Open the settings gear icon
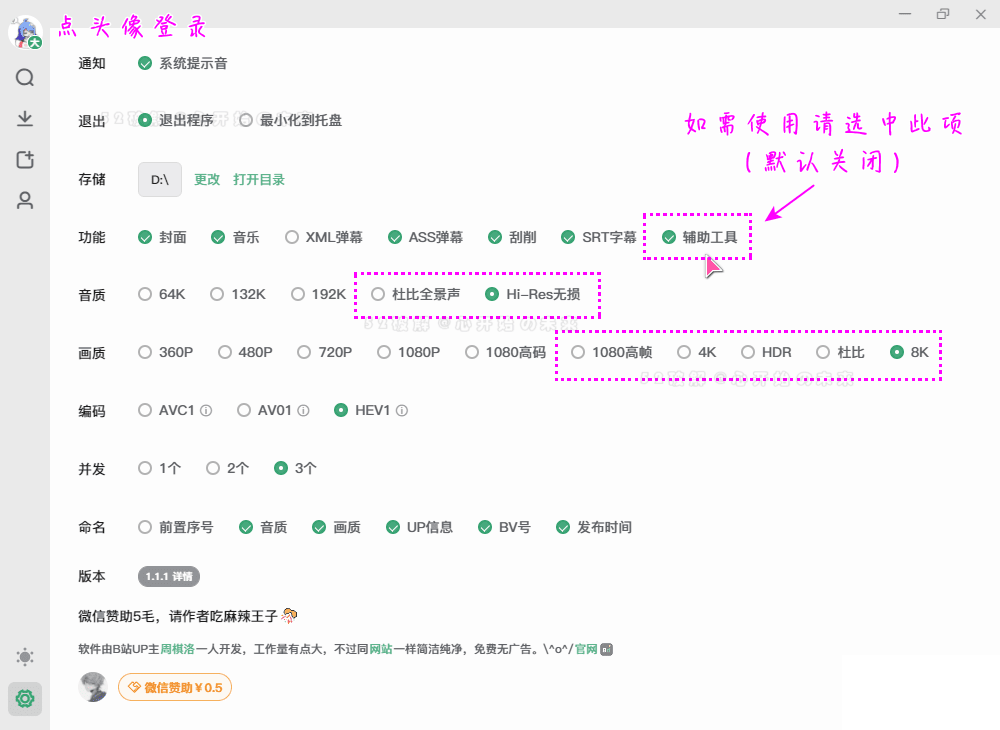 click(x=25, y=699)
